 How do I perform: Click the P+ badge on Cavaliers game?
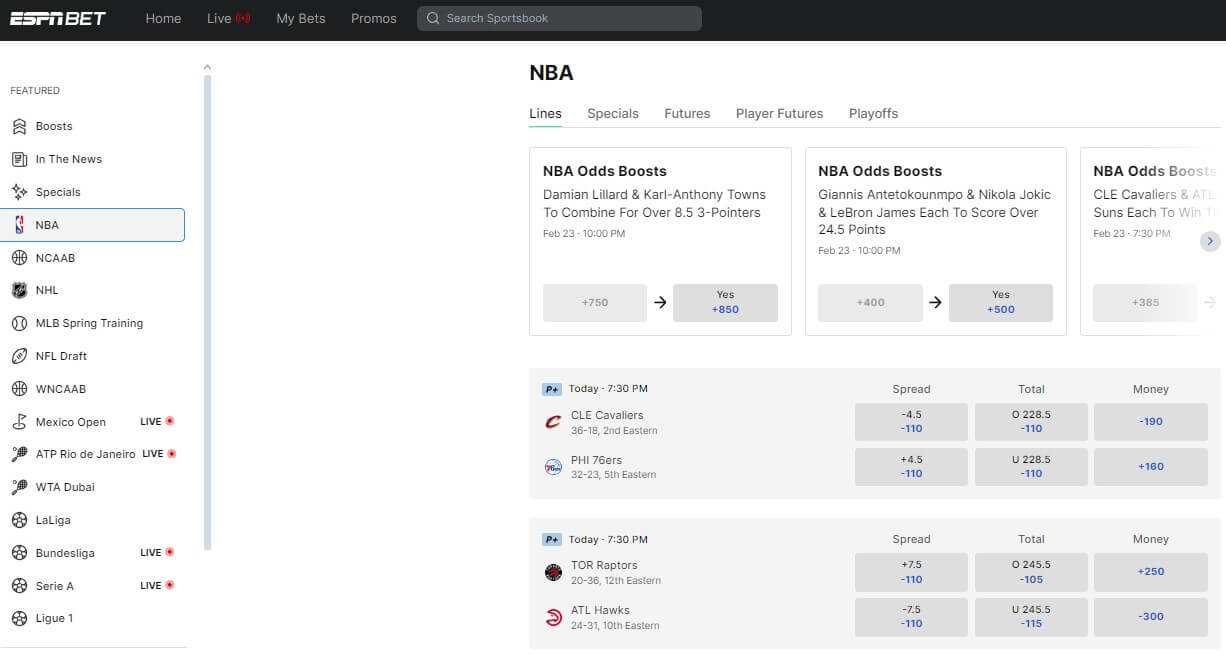[x=552, y=389]
